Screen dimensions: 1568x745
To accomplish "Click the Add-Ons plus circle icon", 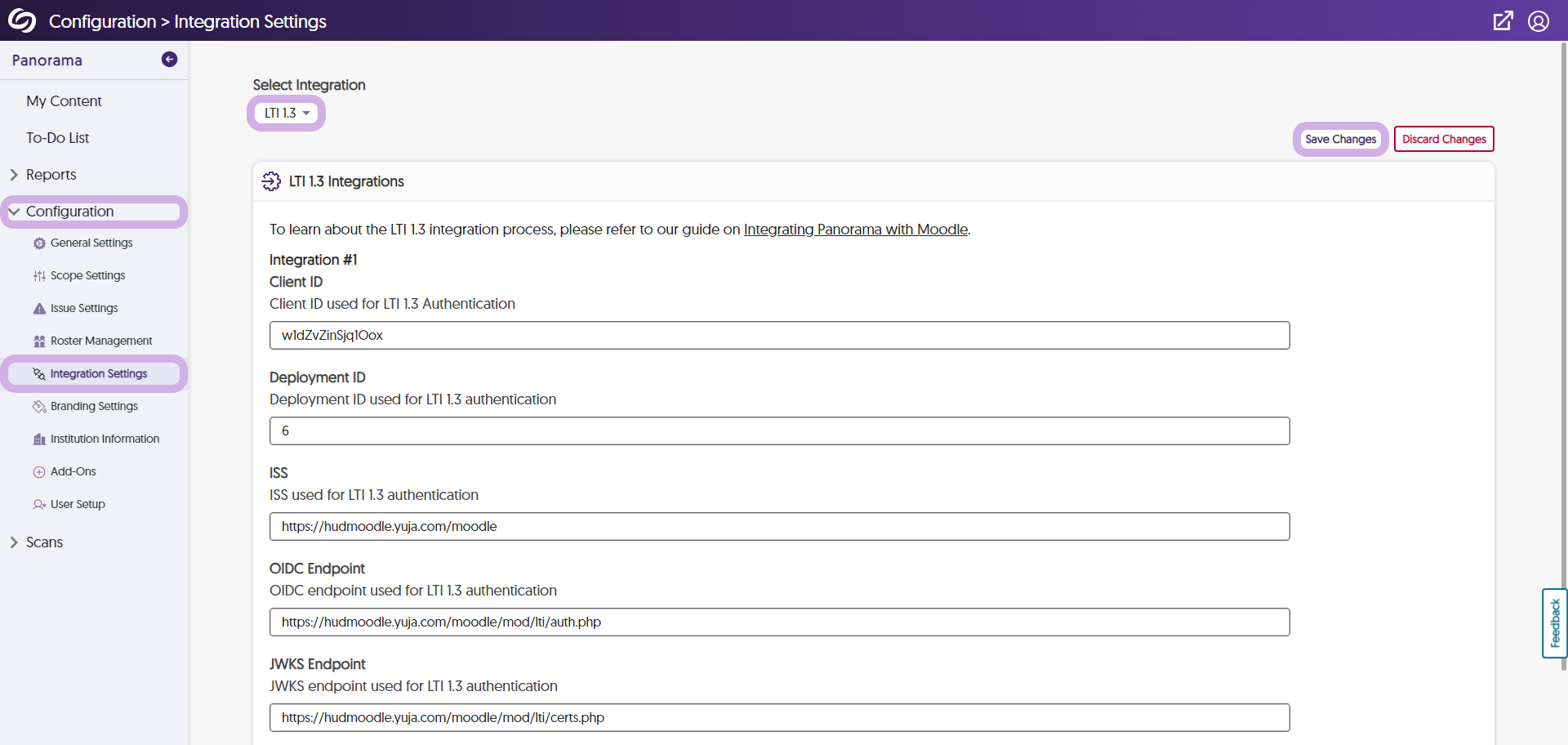I will pos(39,472).
